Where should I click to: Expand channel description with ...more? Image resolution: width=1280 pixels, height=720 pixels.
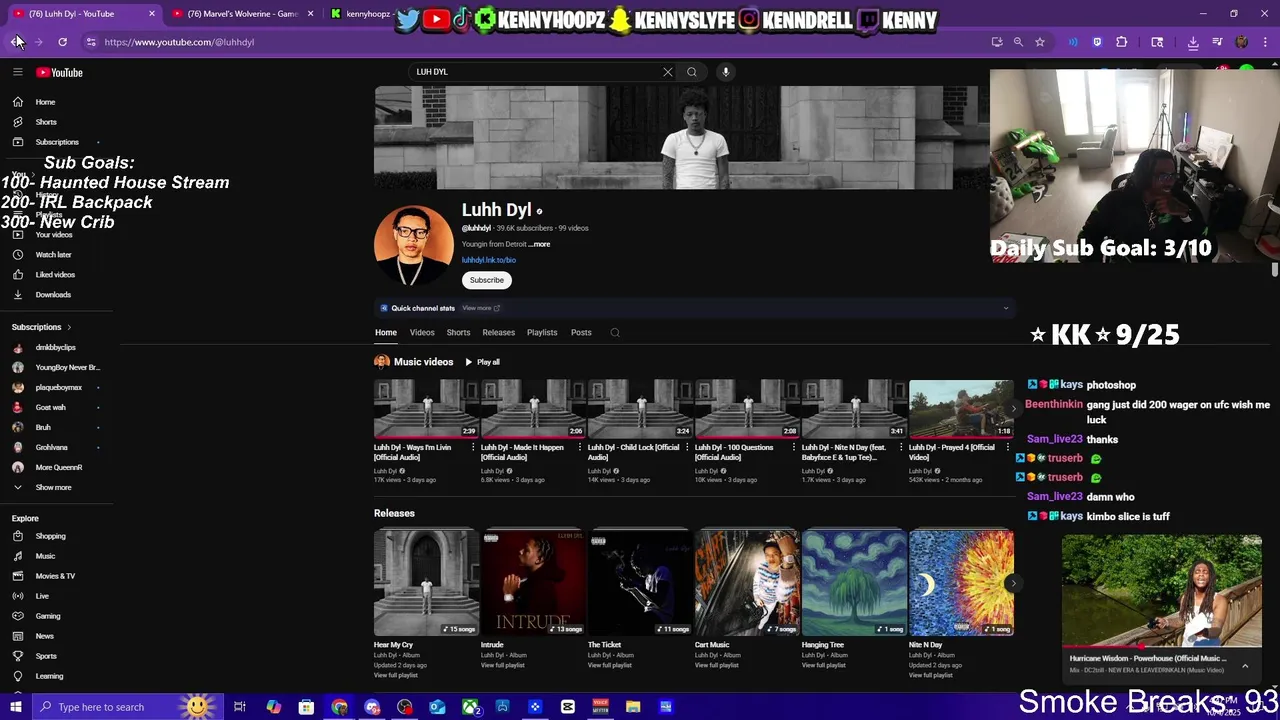click(x=539, y=244)
